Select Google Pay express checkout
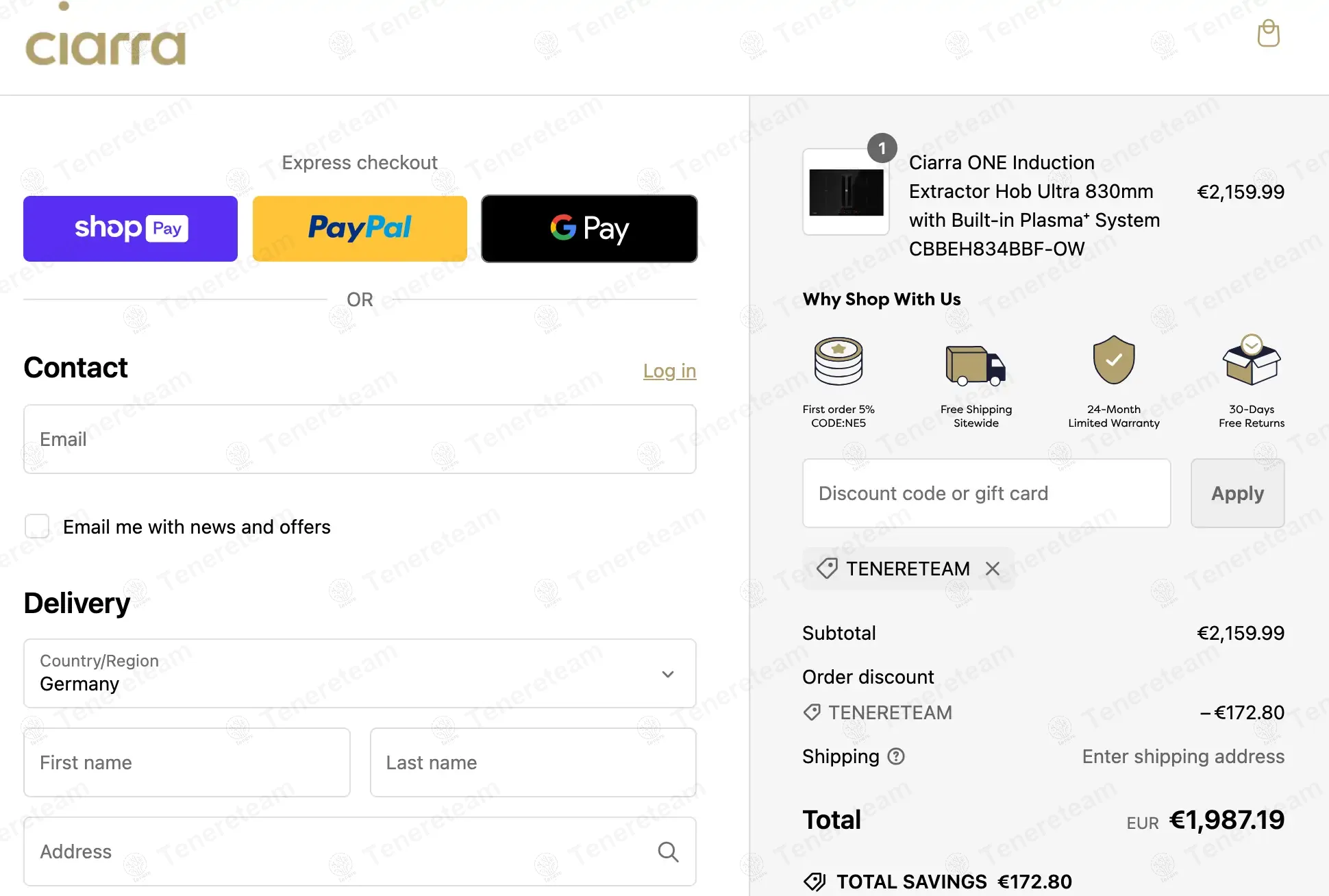 coord(589,229)
